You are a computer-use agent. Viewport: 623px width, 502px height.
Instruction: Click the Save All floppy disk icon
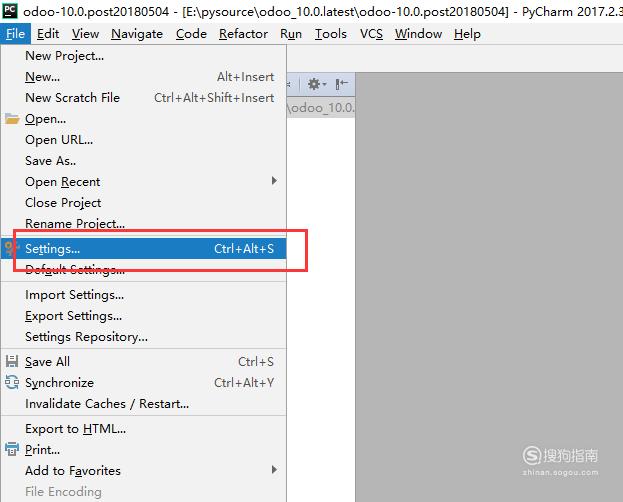tap(12, 361)
